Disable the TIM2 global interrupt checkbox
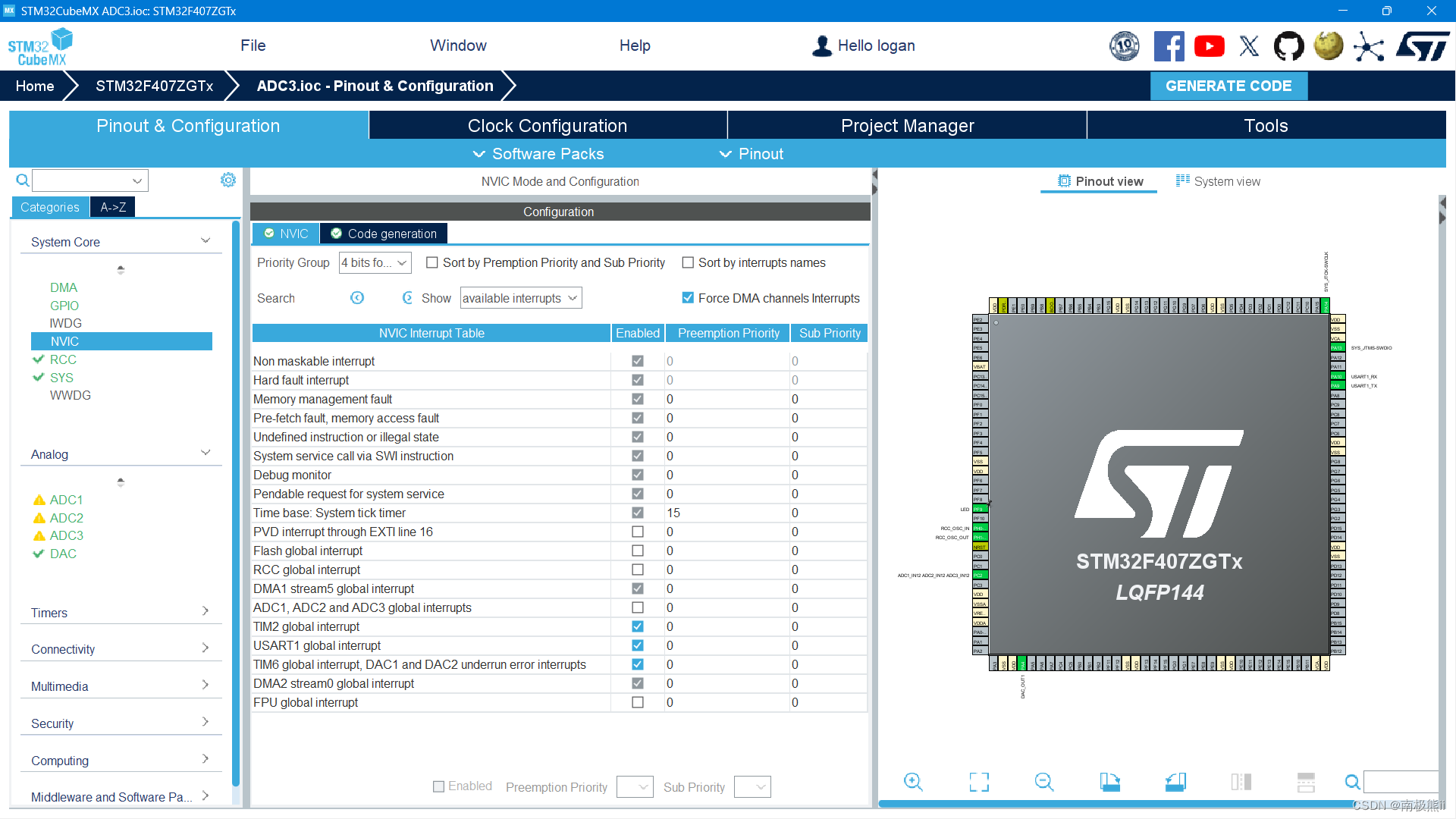This screenshot has height=819, width=1456. click(x=637, y=626)
